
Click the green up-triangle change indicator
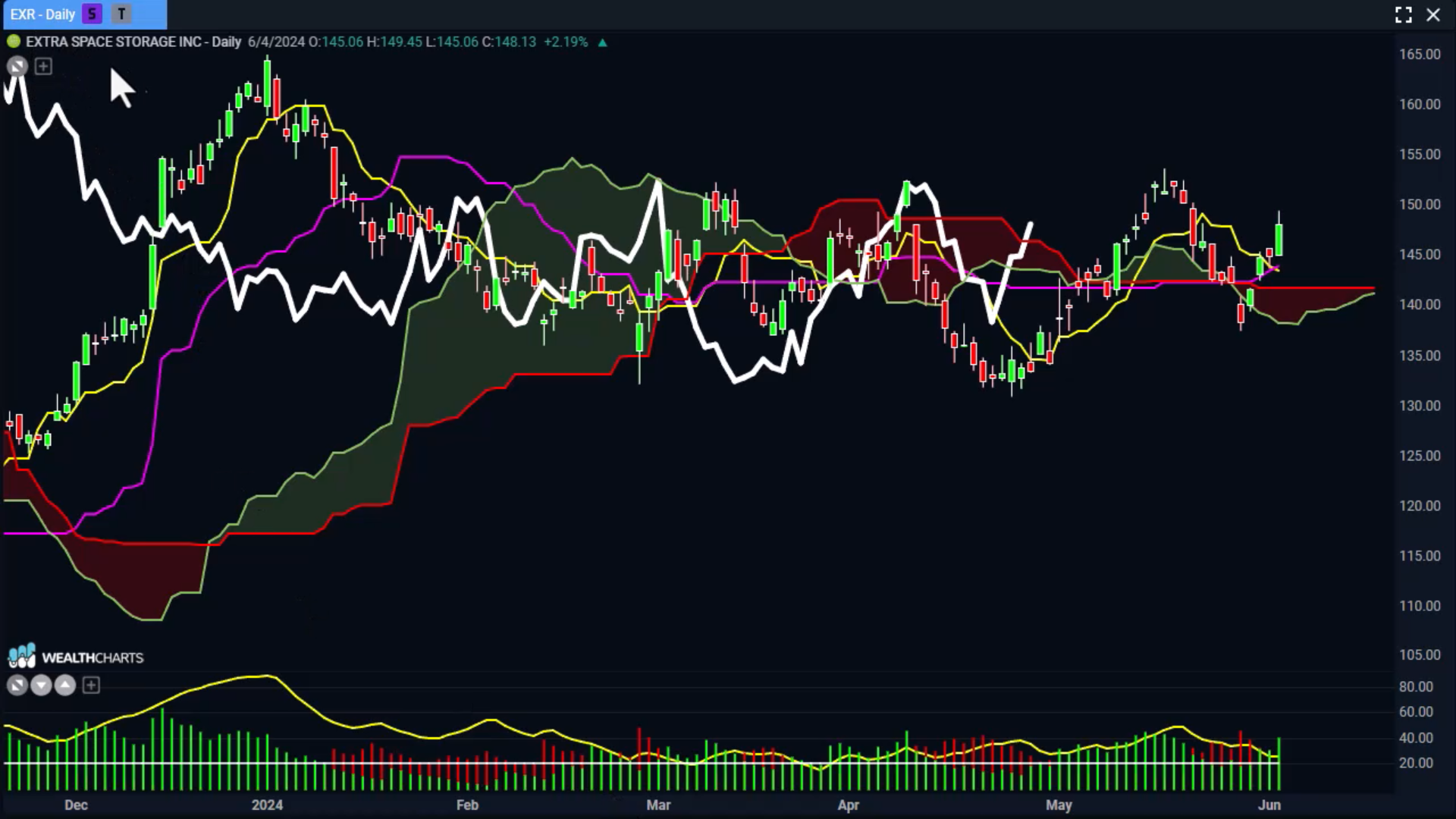coord(602,42)
